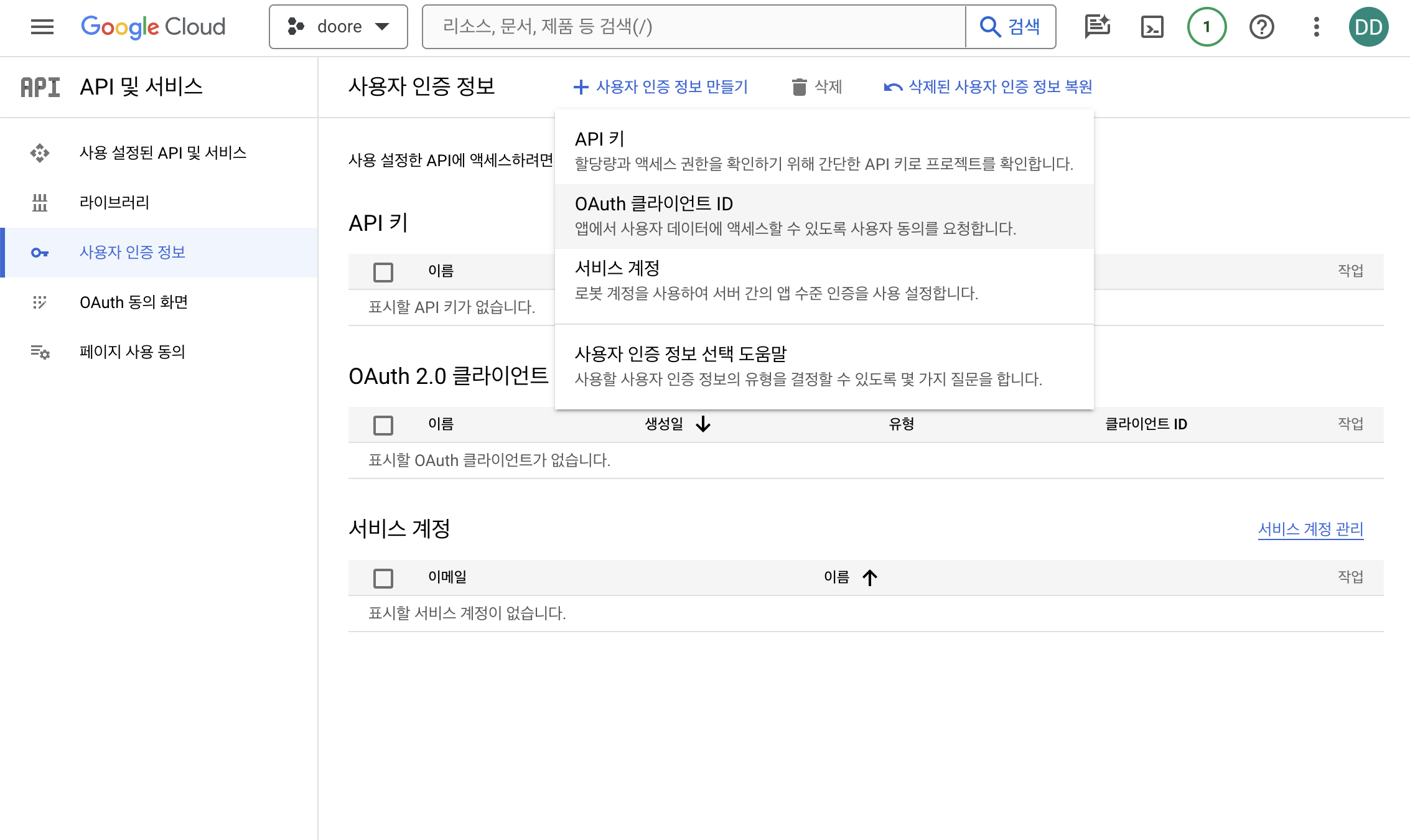This screenshot has width=1410, height=840.
Task: Click the resource search input field
Action: (x=694, y=27)
